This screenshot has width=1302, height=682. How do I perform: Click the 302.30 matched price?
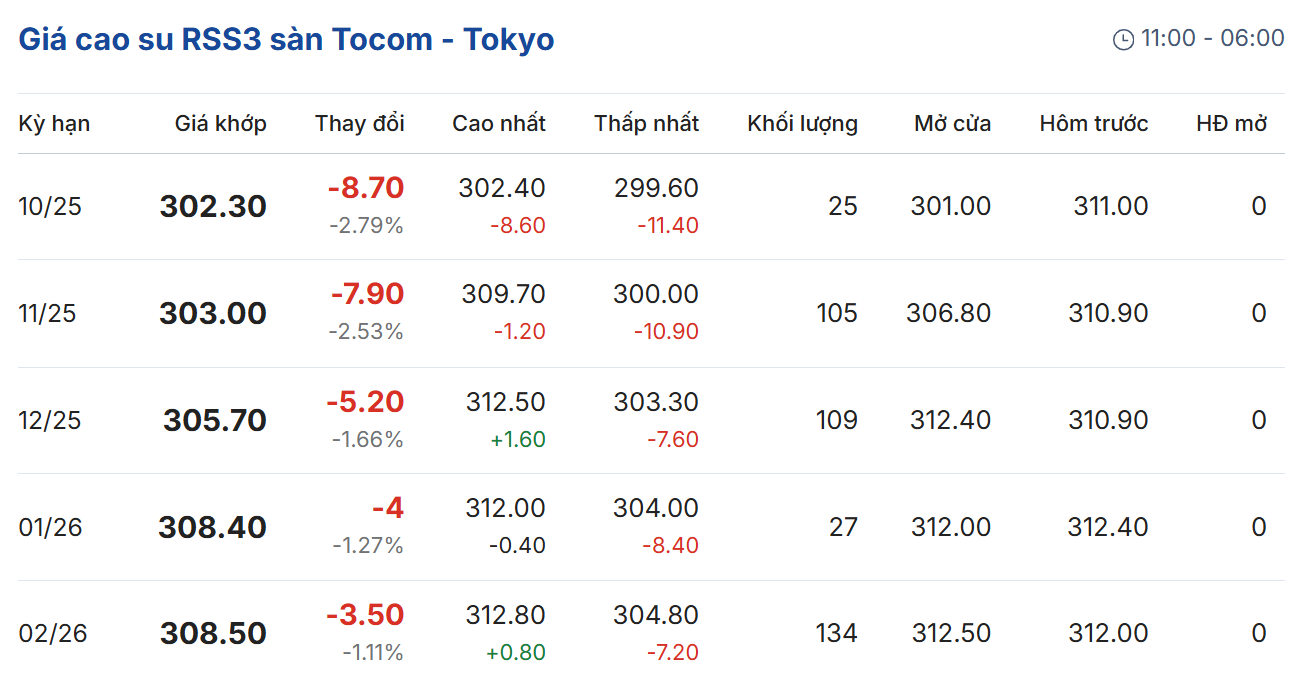(x=213, y=207)
